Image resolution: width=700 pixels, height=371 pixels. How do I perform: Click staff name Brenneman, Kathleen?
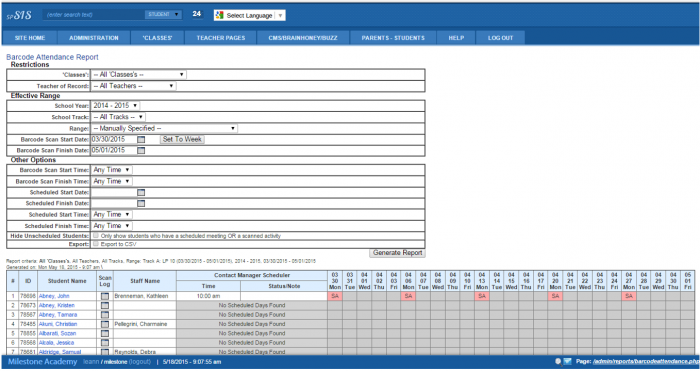click(141, 296)
